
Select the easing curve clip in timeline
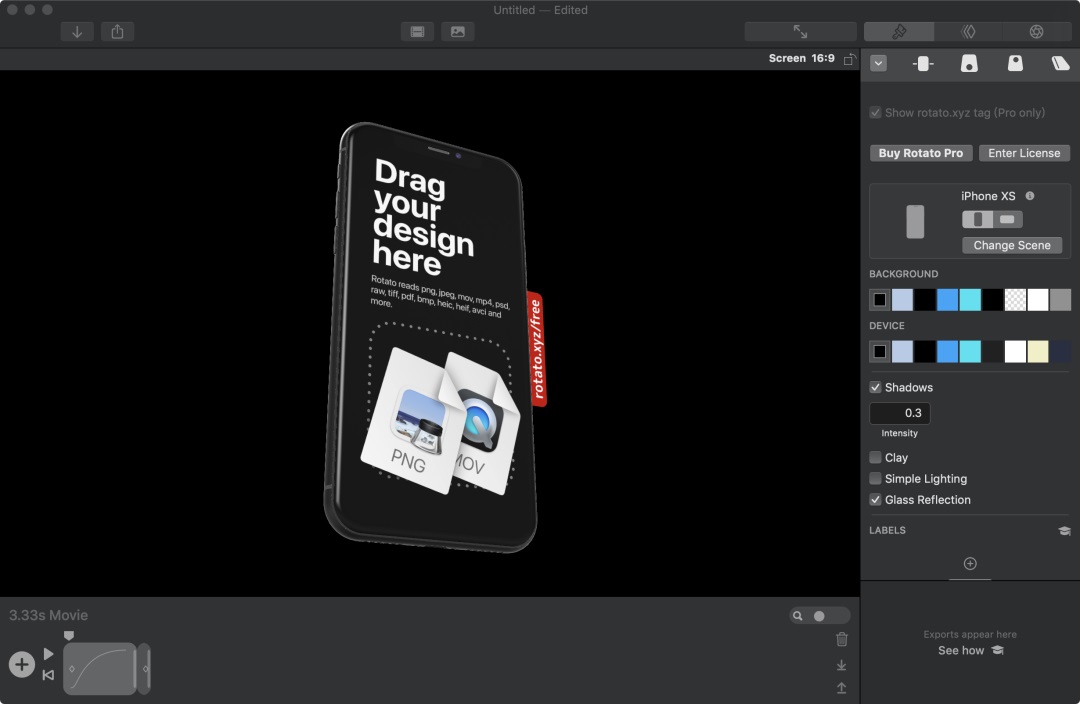click(100, 668)
